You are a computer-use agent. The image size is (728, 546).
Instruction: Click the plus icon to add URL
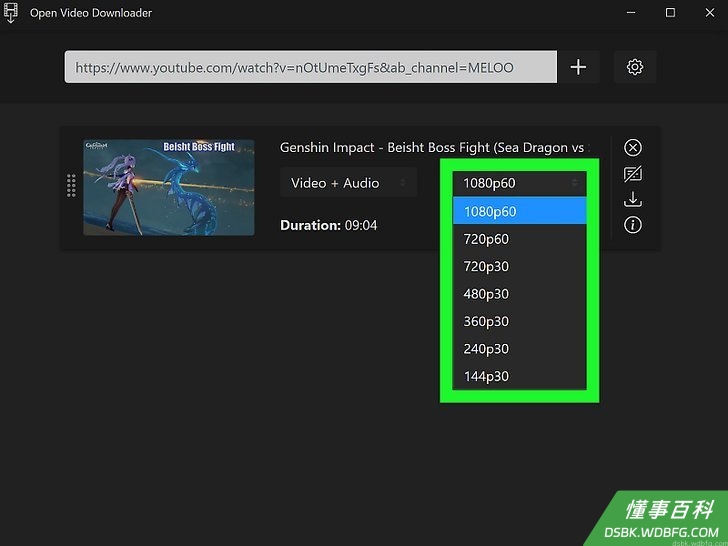(x=578, y=67)
